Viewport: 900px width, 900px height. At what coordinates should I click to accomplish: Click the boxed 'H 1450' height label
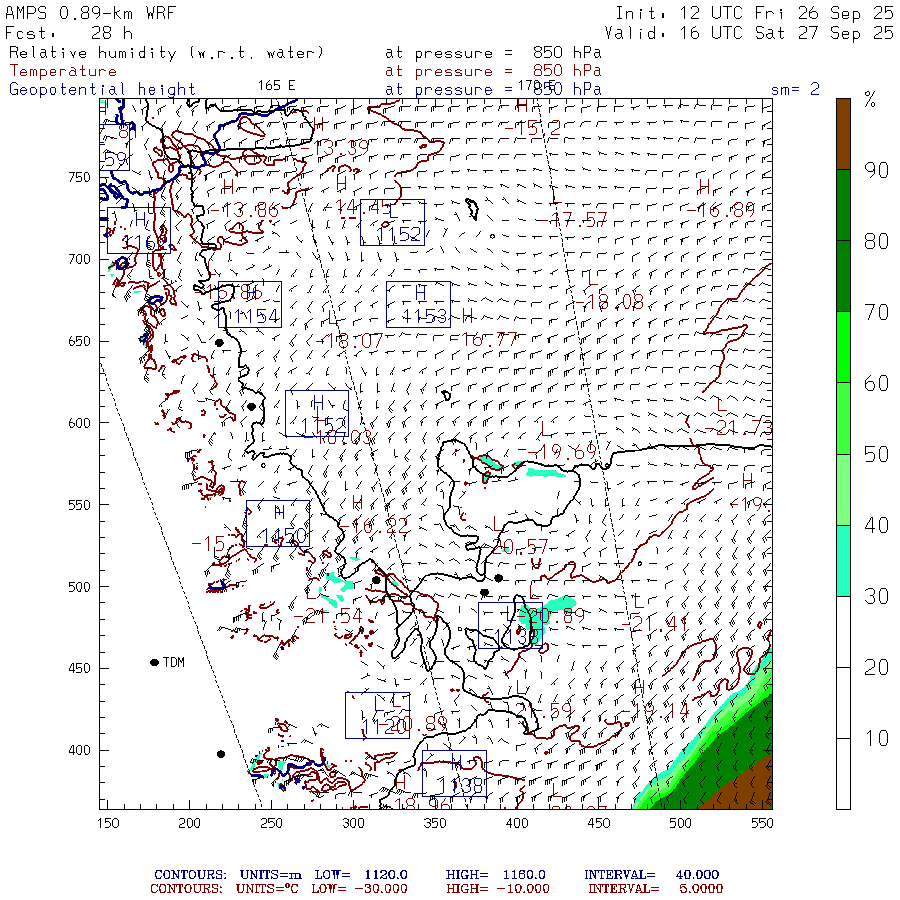coord(278,523)
